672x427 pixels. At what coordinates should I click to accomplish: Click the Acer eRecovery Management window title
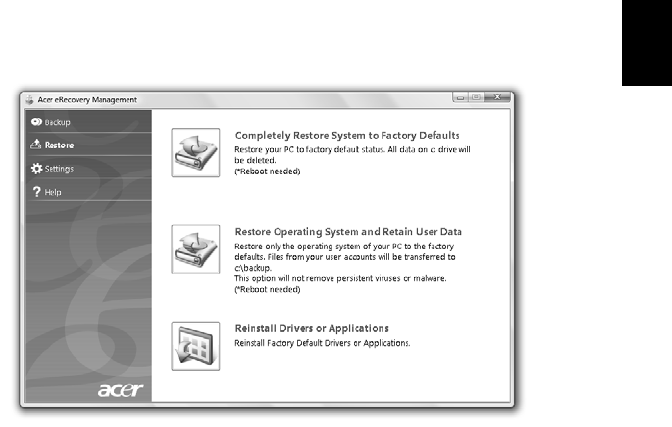[87, 100]
